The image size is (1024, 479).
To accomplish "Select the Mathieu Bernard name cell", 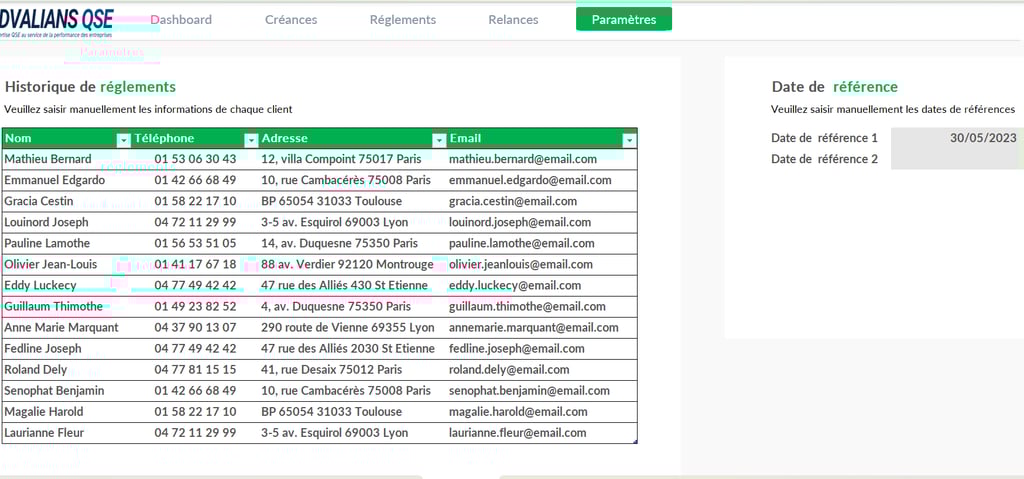I will pos(48,159).
